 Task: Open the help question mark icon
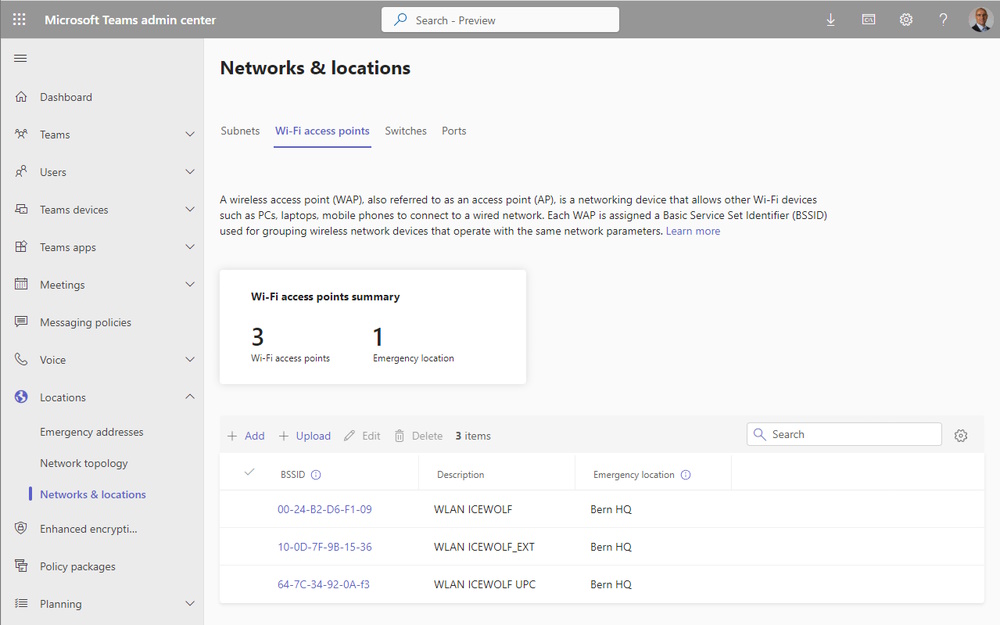pos(943,20)
